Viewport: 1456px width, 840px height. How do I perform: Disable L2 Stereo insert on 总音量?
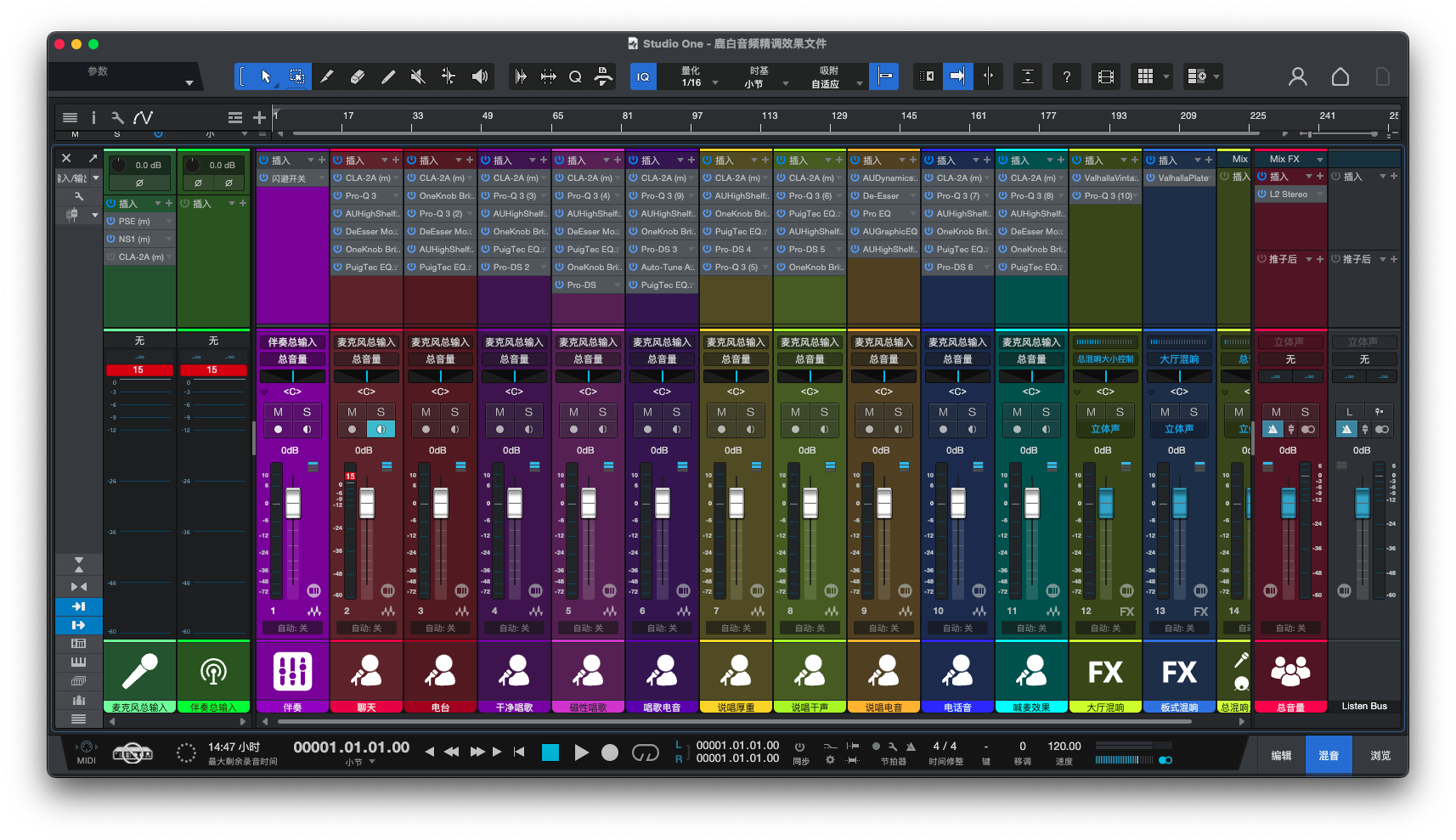coord(1261,194)
